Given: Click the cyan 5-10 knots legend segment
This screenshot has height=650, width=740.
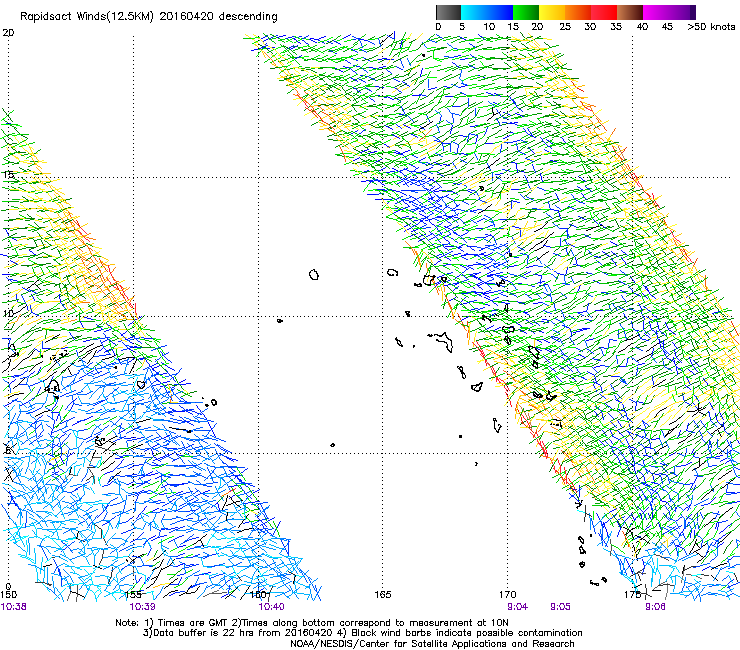Looking at the screenshot, I should (x=474, y=12).
